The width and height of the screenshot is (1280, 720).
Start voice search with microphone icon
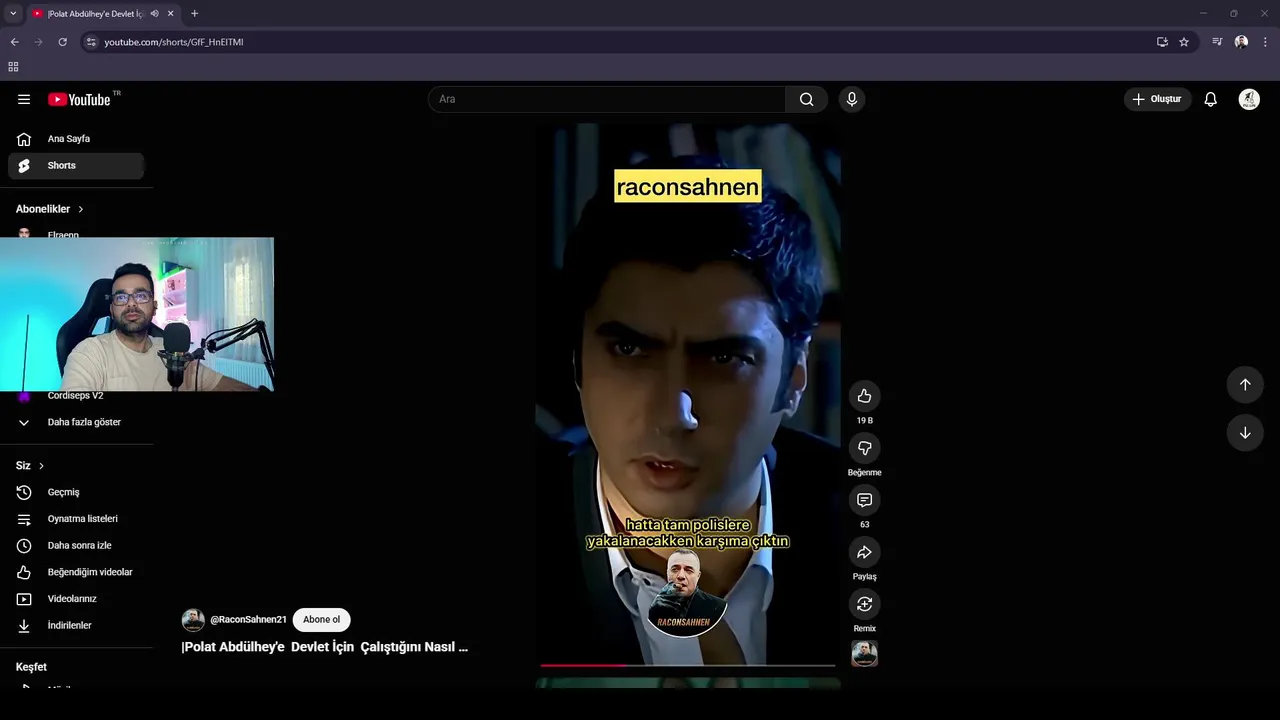click(x=852, y=99)
